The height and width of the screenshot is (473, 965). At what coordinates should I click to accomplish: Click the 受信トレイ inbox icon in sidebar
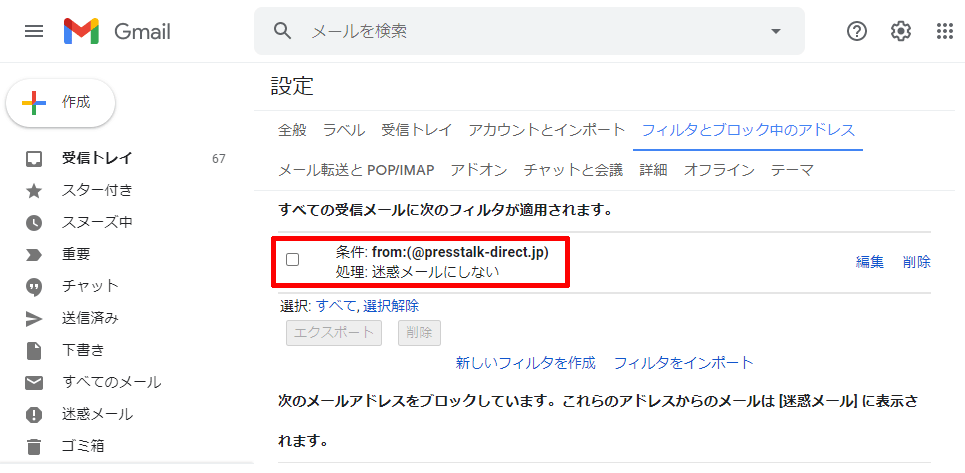pos(34,159)
